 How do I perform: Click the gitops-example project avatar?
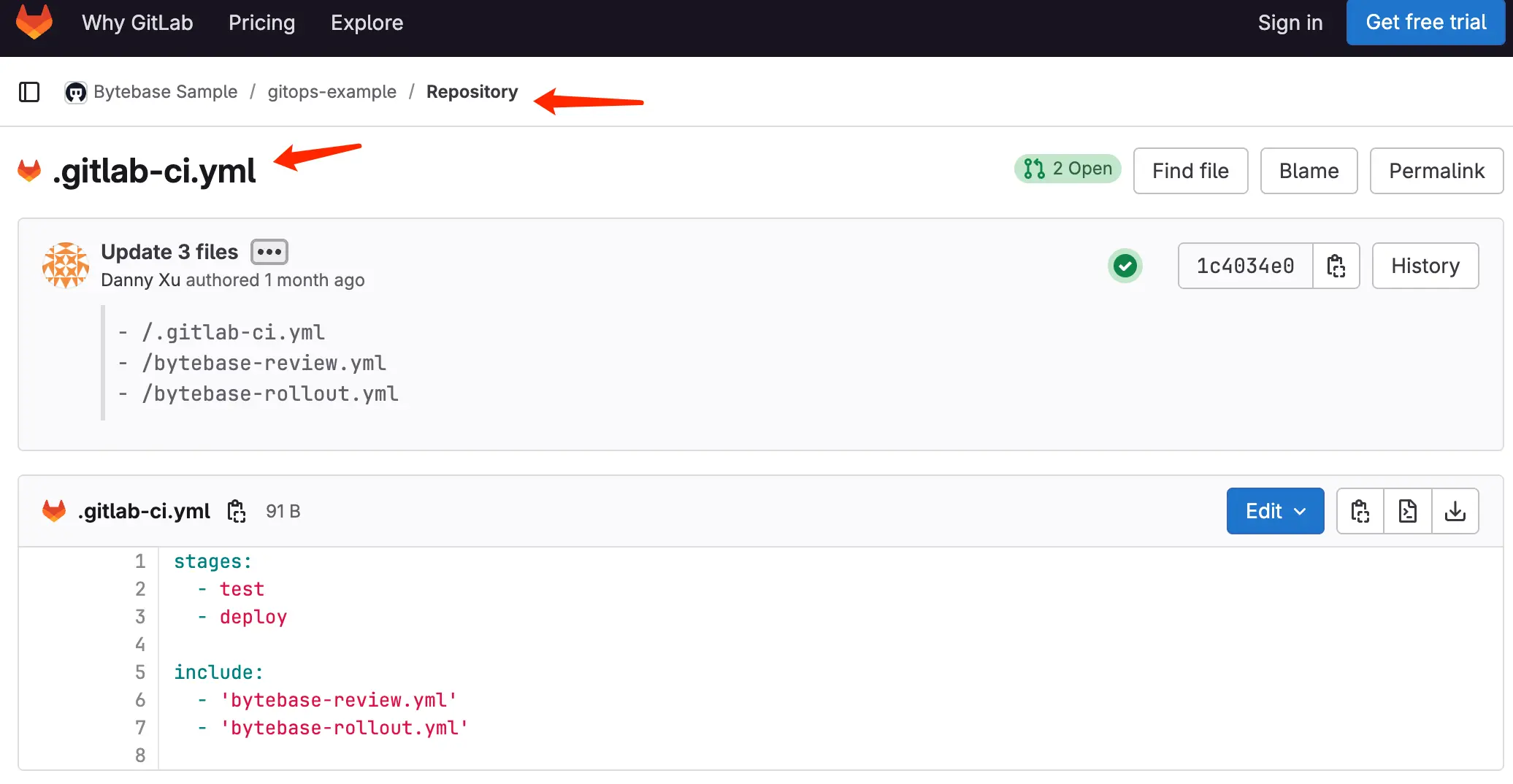(x=75, y=92)
